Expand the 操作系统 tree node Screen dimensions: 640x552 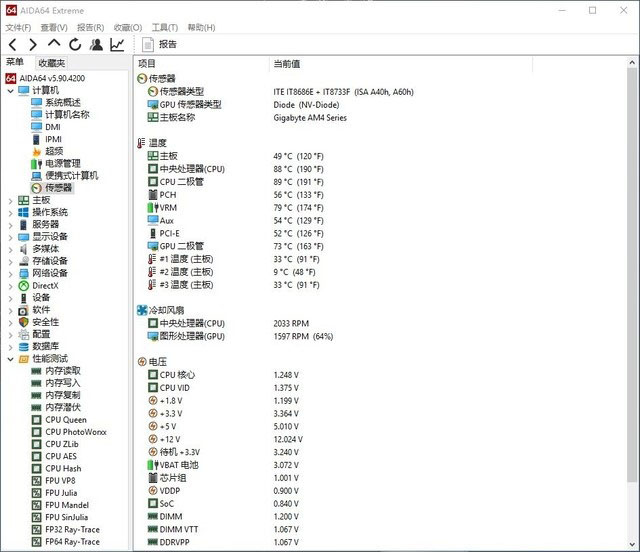(x=11, y=213)
